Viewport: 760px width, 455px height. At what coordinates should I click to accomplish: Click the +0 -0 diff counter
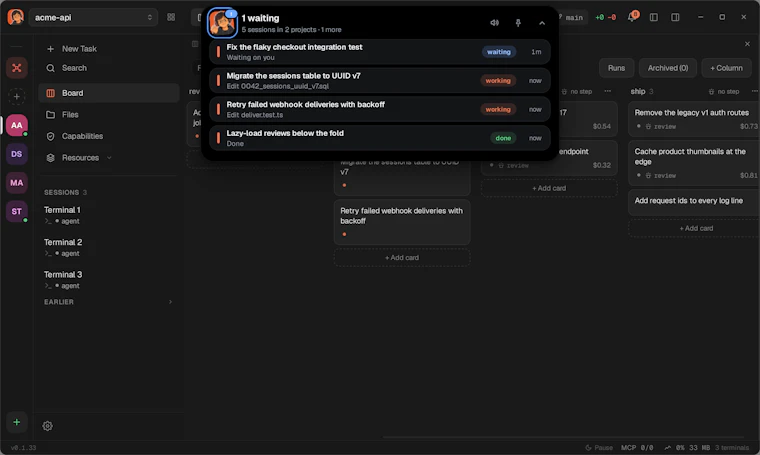coord(605,17)
